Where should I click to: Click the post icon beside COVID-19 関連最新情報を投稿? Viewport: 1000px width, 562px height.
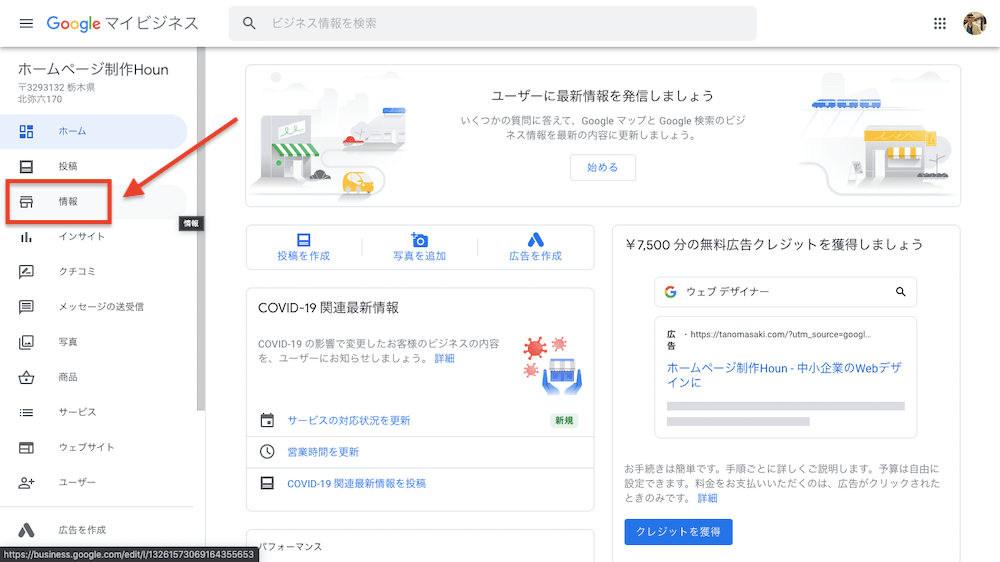[x=267, y=484]
